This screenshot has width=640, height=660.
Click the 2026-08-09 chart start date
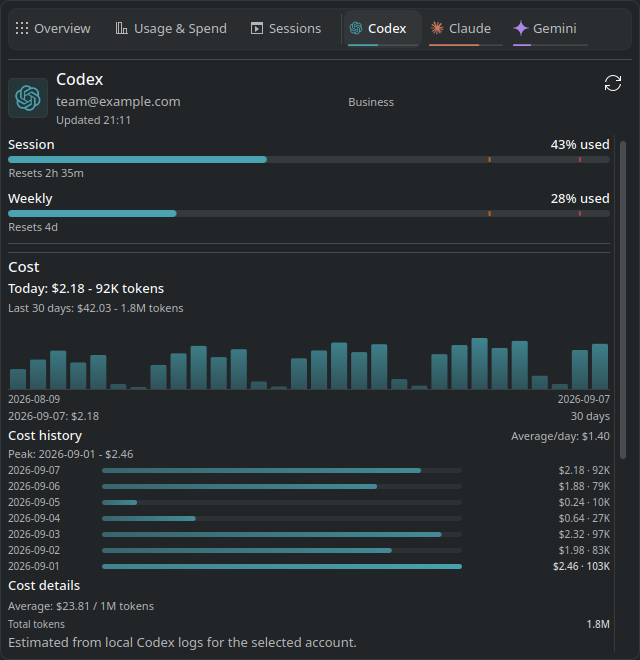(x=34, y=399)
